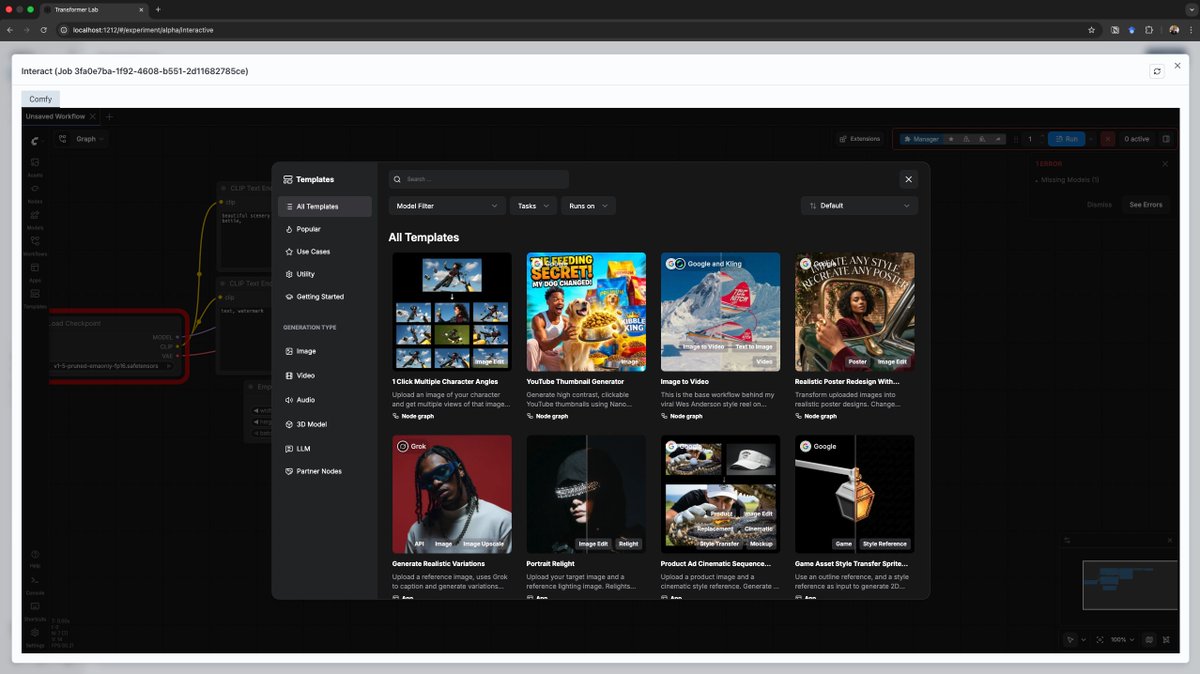Open the Model Filter dropdown
The height and width of the screenshot is (674, 1200).
(447, 206)
